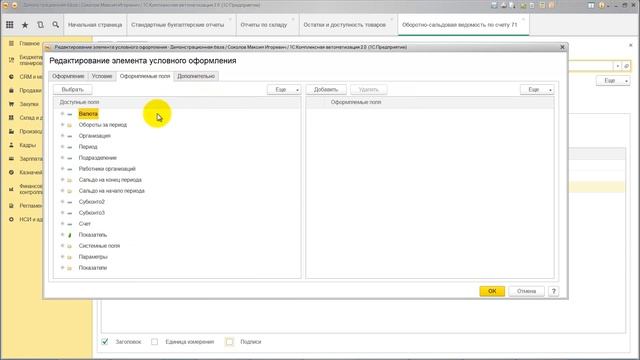The width and height of the screenshot is (640, 360).
Task: Click the Финансовый контроль sidebar icon
Action: (x=11, y=189)
